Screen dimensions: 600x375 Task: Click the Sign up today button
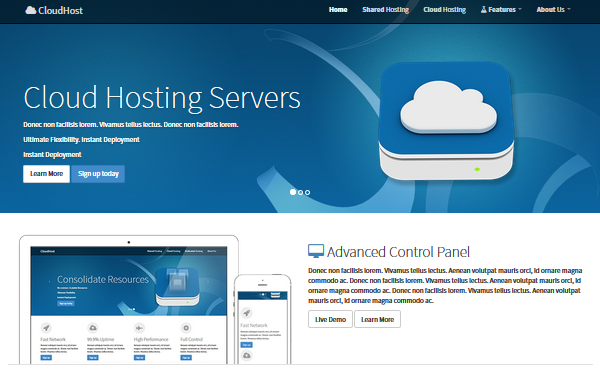point(98,174)
